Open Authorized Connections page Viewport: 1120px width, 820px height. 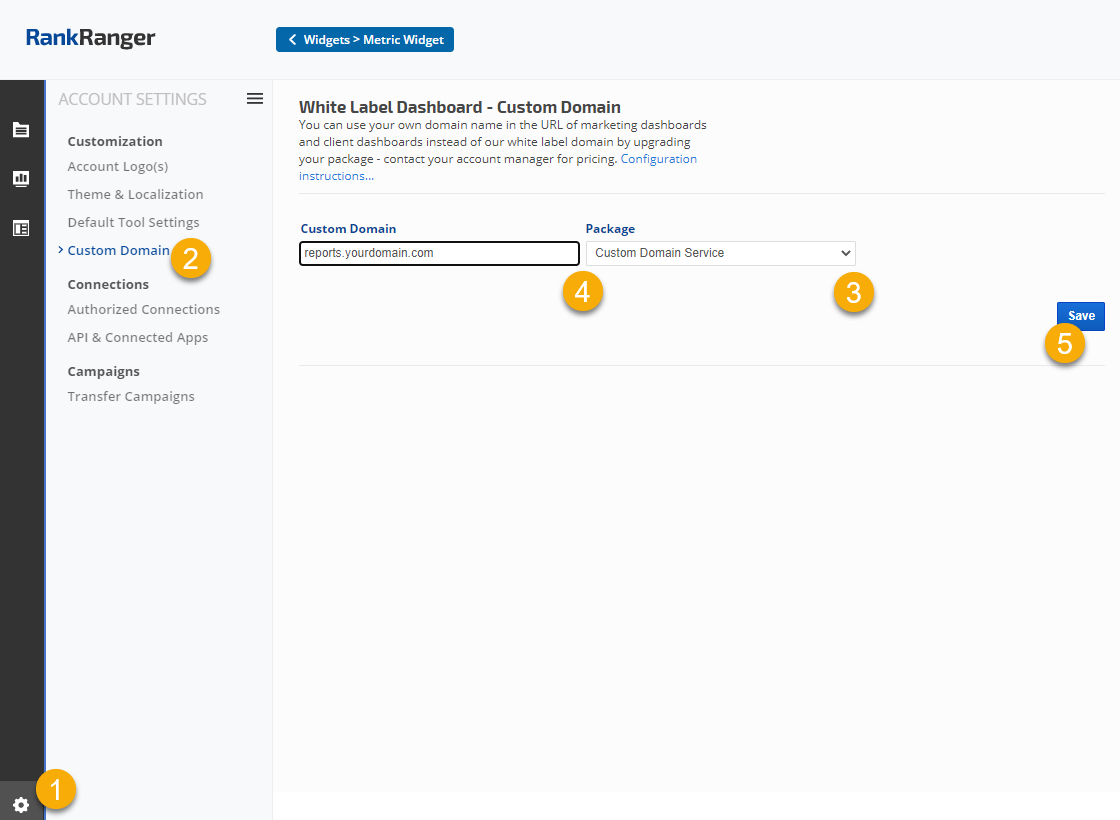pos(143,310)
